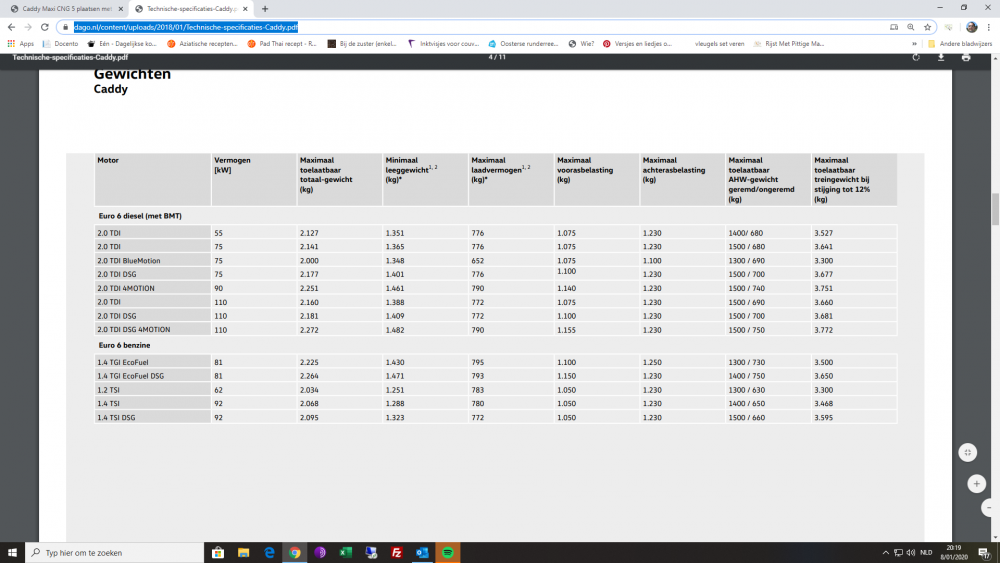
Task: Open Oosterse runderree bookmark
Action: [x=523, y=44]
